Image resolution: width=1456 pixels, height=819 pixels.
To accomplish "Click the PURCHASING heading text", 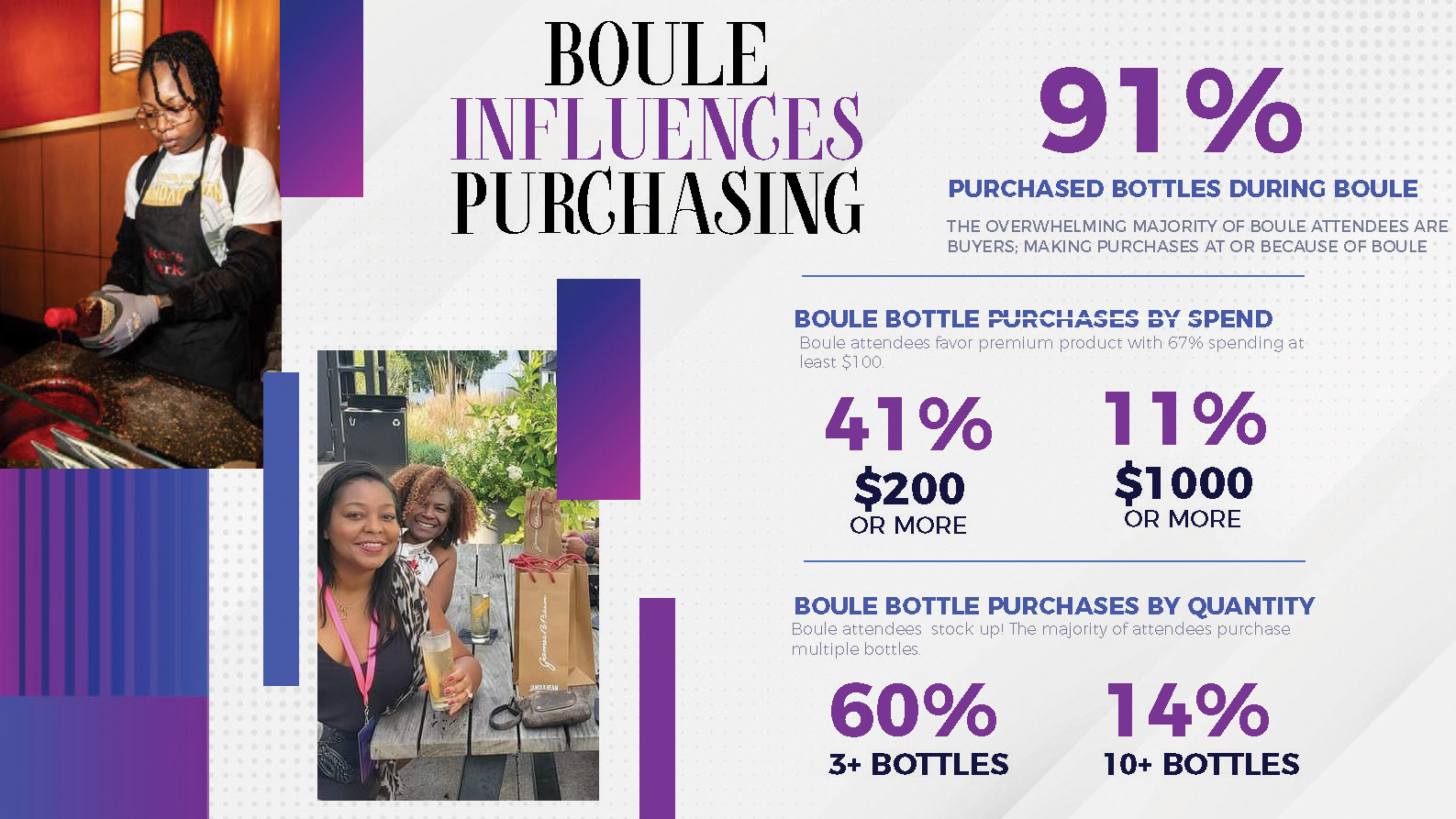I will [x=656, y=202].
